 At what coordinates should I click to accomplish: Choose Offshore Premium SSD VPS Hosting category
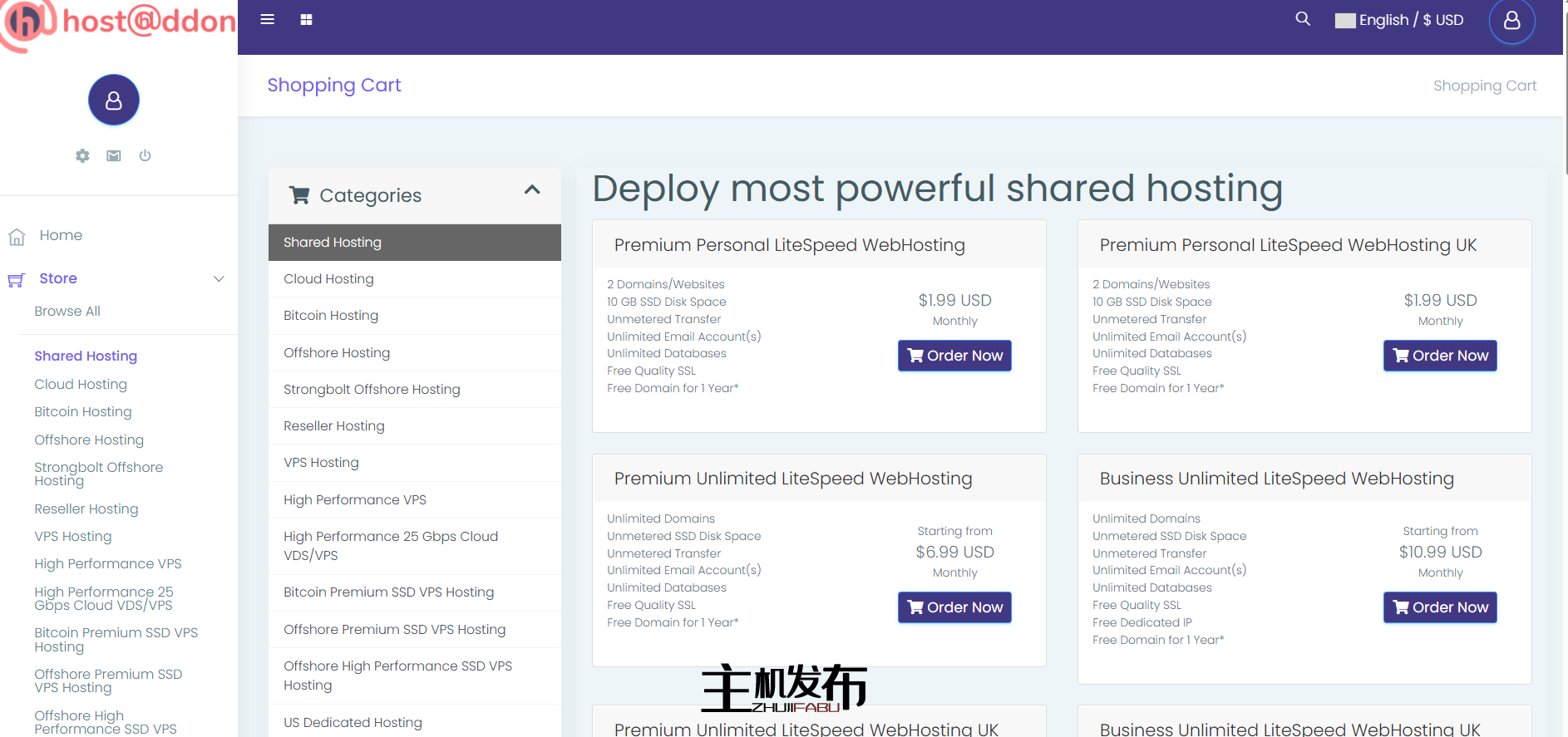pyautogui.click(x=415, y=629)
